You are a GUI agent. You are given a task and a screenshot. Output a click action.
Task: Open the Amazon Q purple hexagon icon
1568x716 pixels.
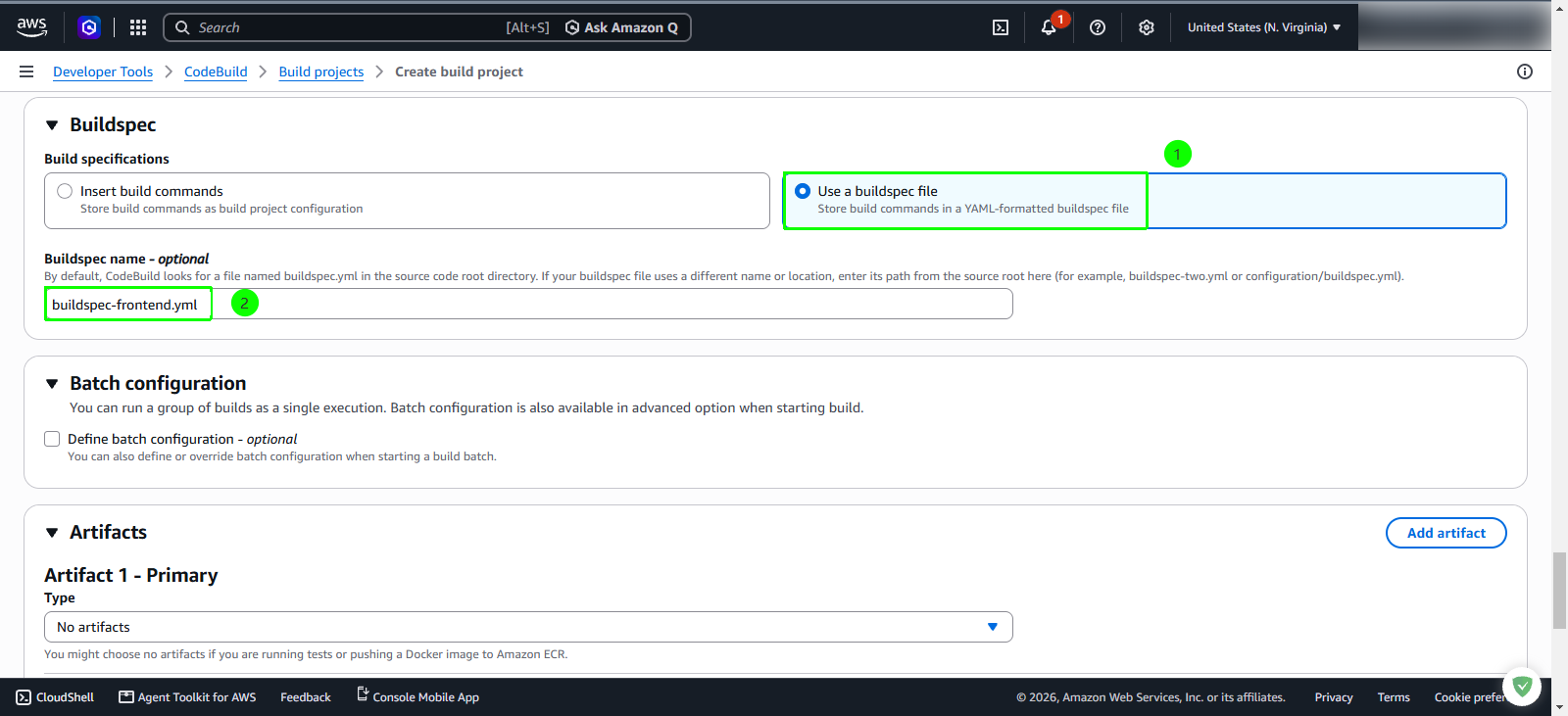point(89,27)
